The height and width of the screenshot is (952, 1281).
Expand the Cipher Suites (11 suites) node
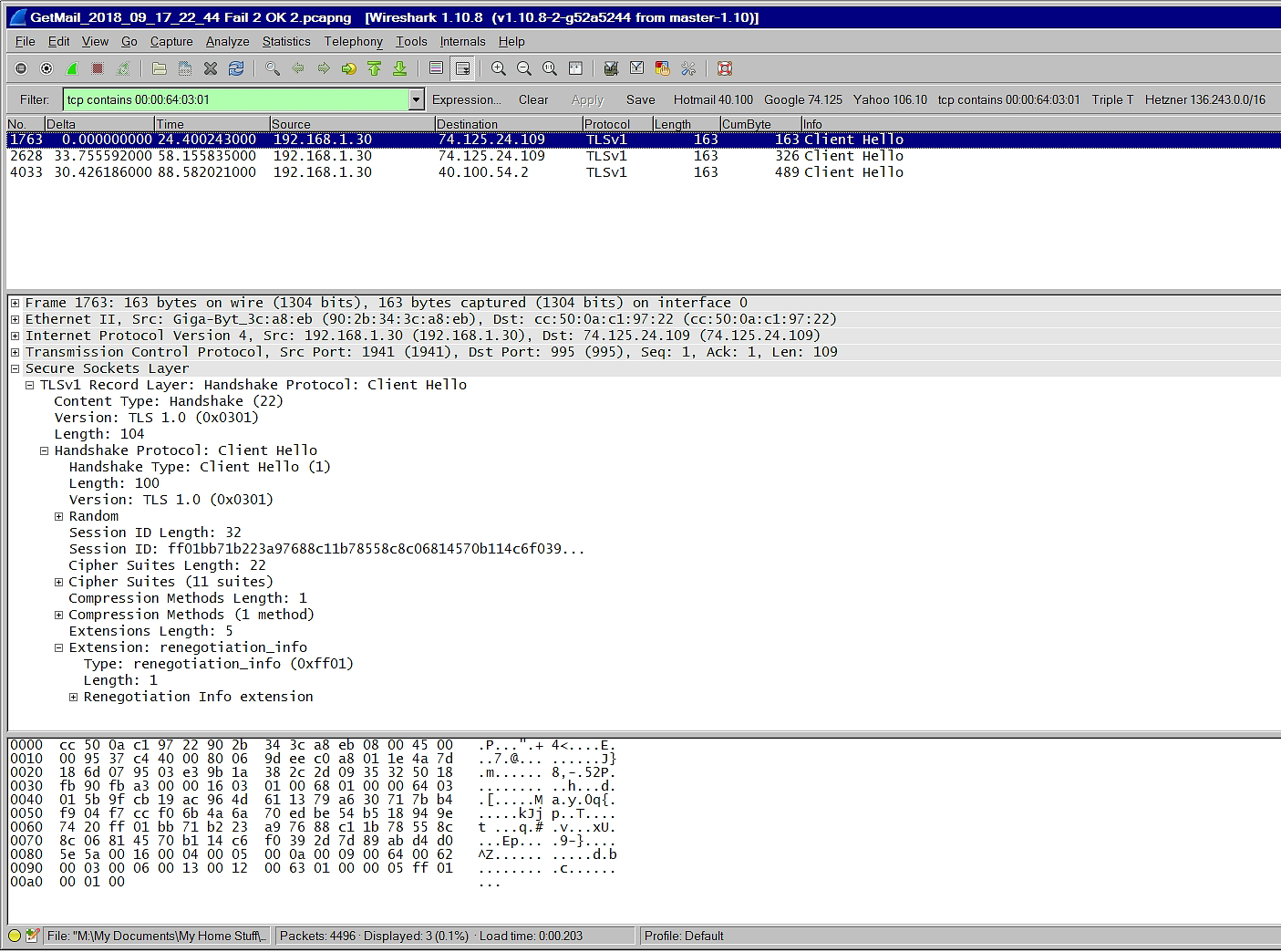click(59, 582)
